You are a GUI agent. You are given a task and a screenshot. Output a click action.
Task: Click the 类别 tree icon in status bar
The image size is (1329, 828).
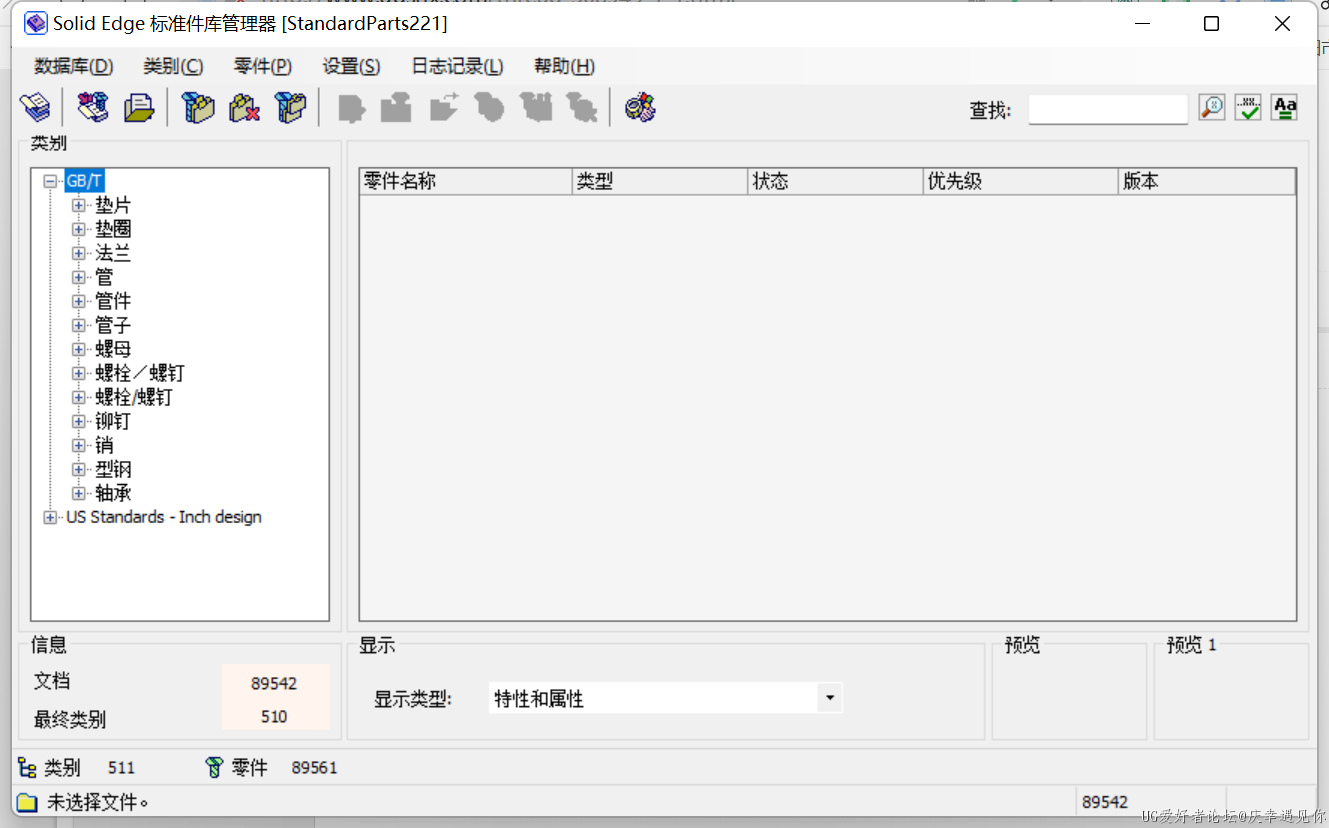click(28, 768)
